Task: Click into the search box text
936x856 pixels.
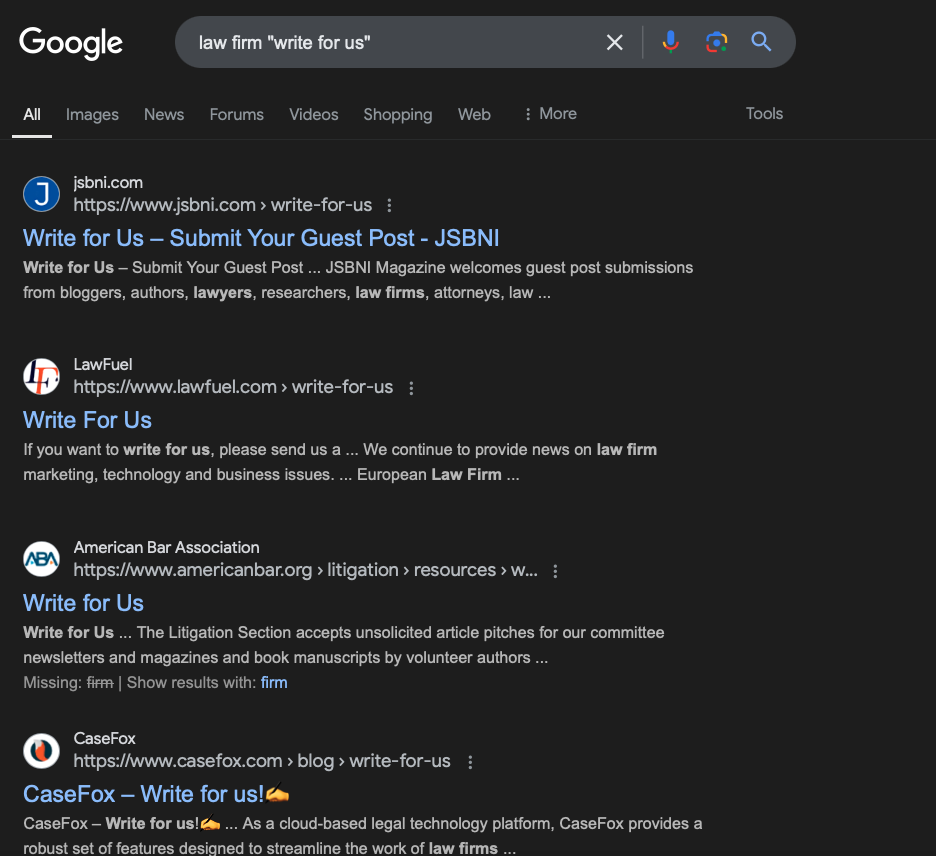Action: pyautogui.click(x=284, y=43)
